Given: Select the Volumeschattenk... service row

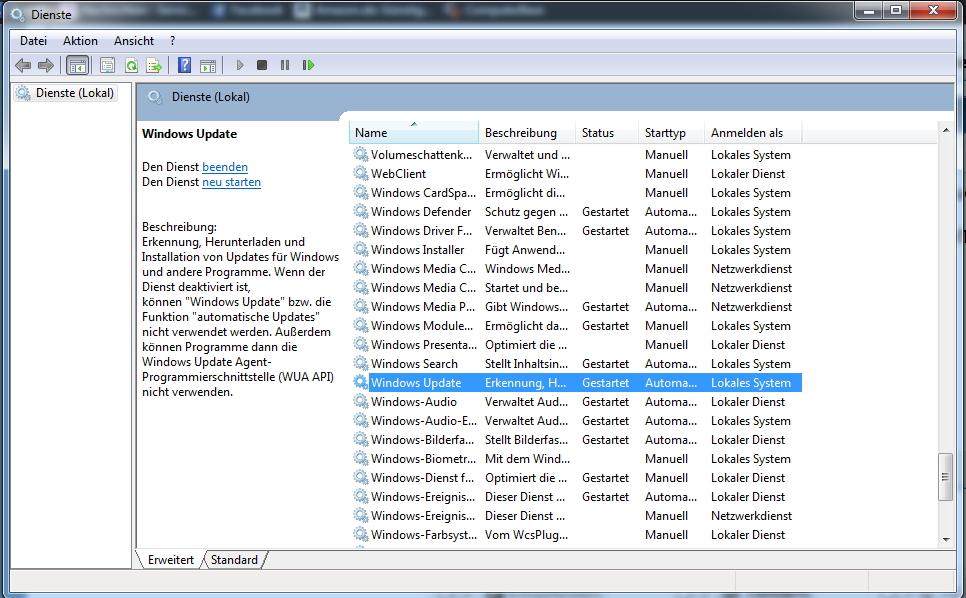Looking at the screenshot, I should tap(576, 155).
